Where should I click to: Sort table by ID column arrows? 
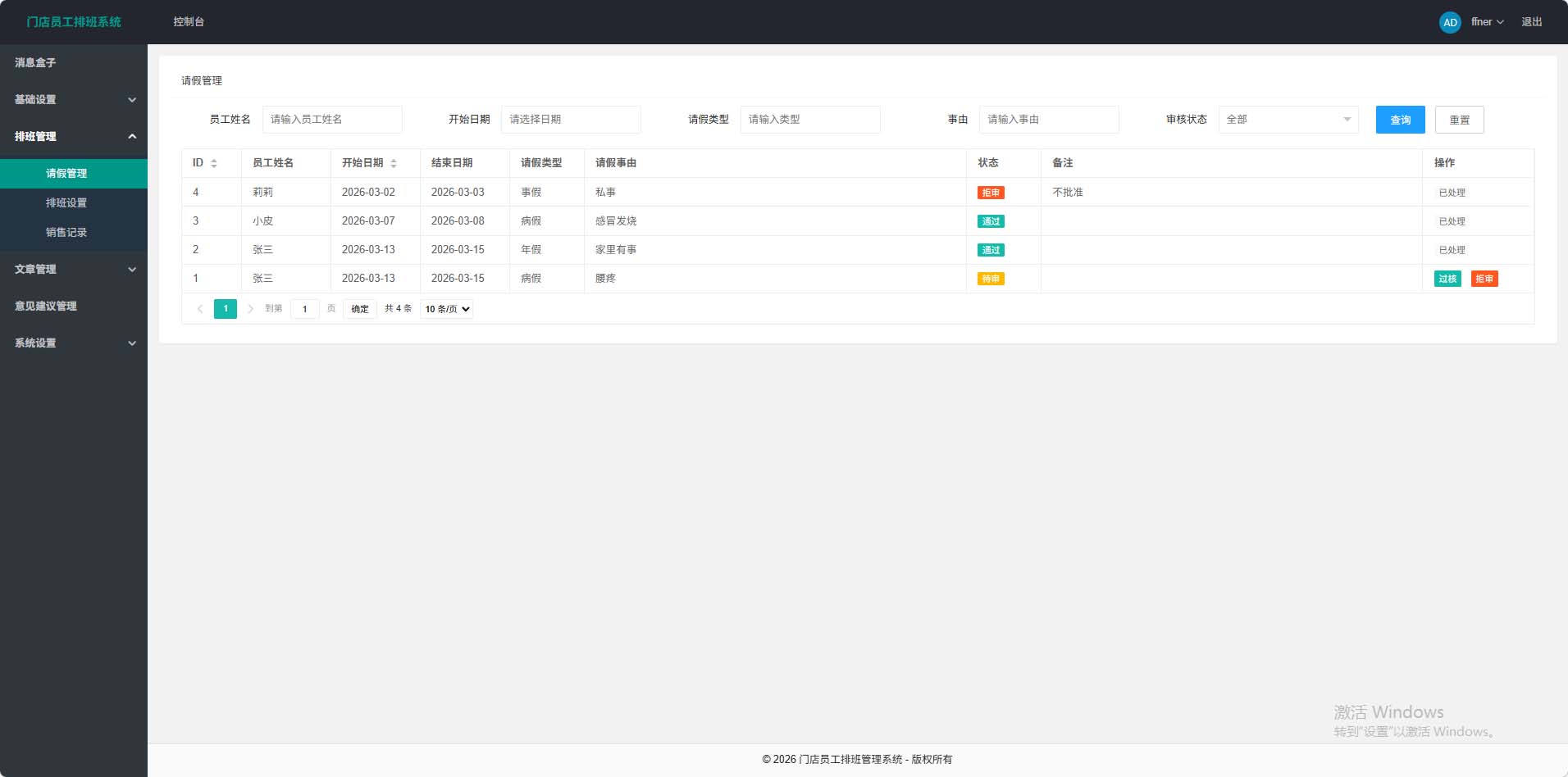pyautogui.click(x=214, y=163)
